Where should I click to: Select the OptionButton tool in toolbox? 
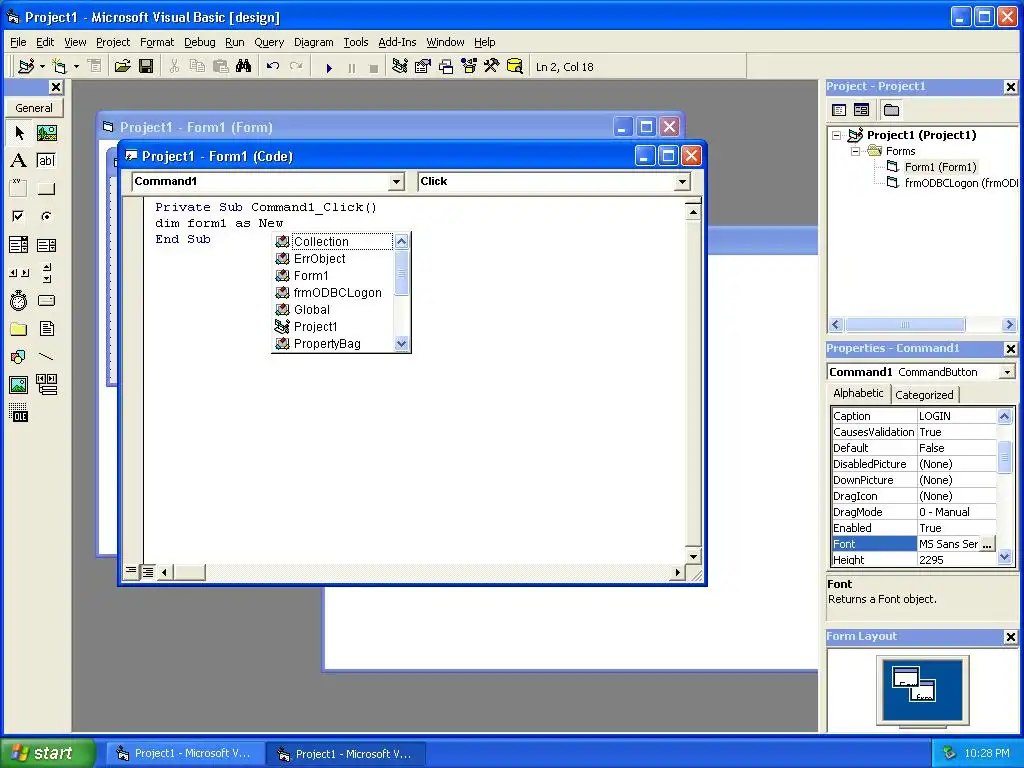click(x=46, y=216)
